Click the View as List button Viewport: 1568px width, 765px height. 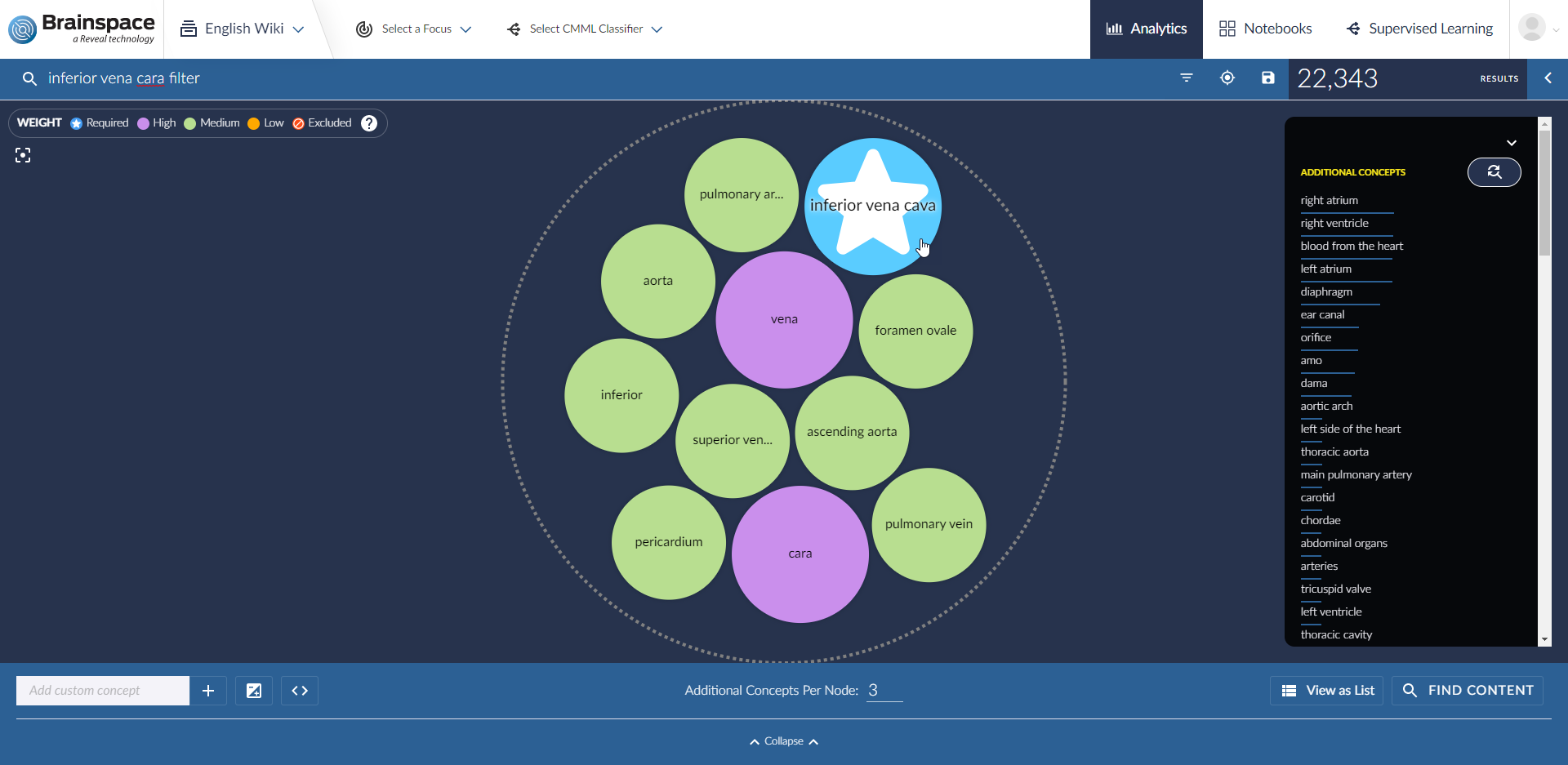coord(1327,691)
